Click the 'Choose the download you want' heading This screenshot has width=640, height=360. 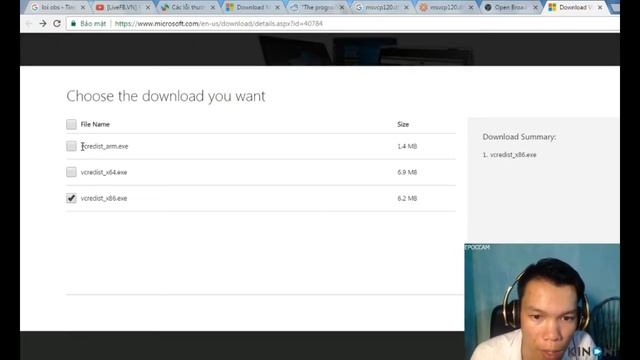[166, 96]
